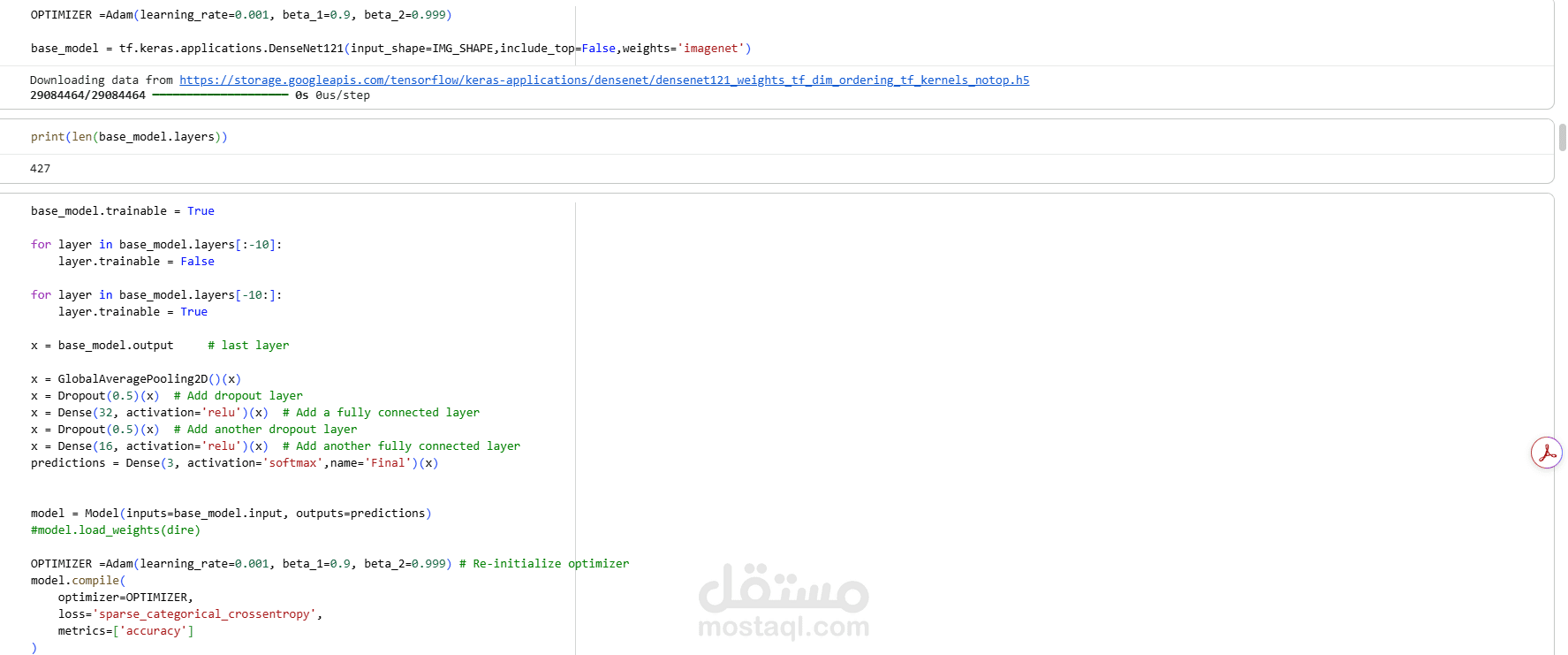Click the DenseNet121 base_model definition line
Viewport: 1568px width, 655px height.
391,49
